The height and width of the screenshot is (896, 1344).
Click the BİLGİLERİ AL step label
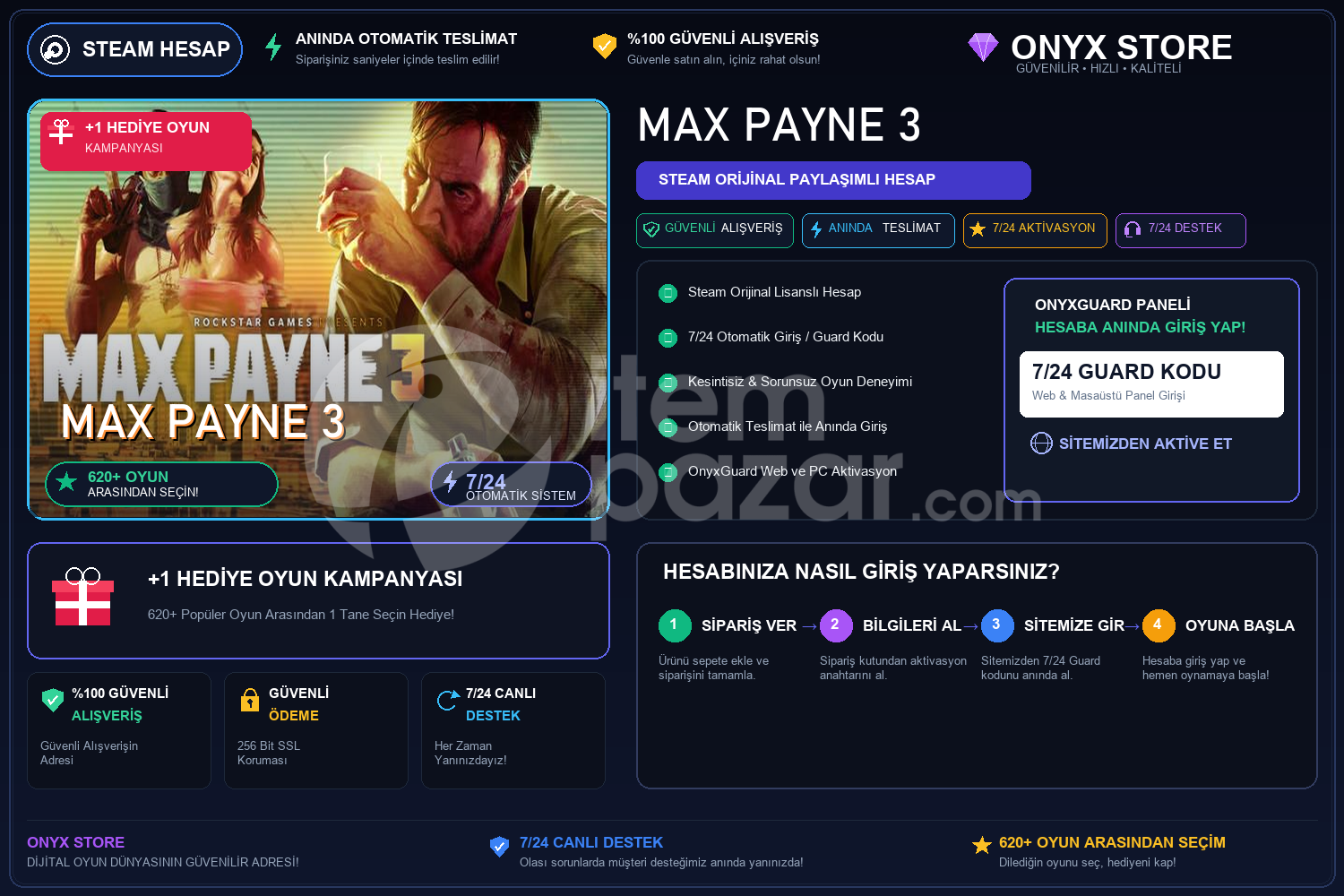coord(912,625)
